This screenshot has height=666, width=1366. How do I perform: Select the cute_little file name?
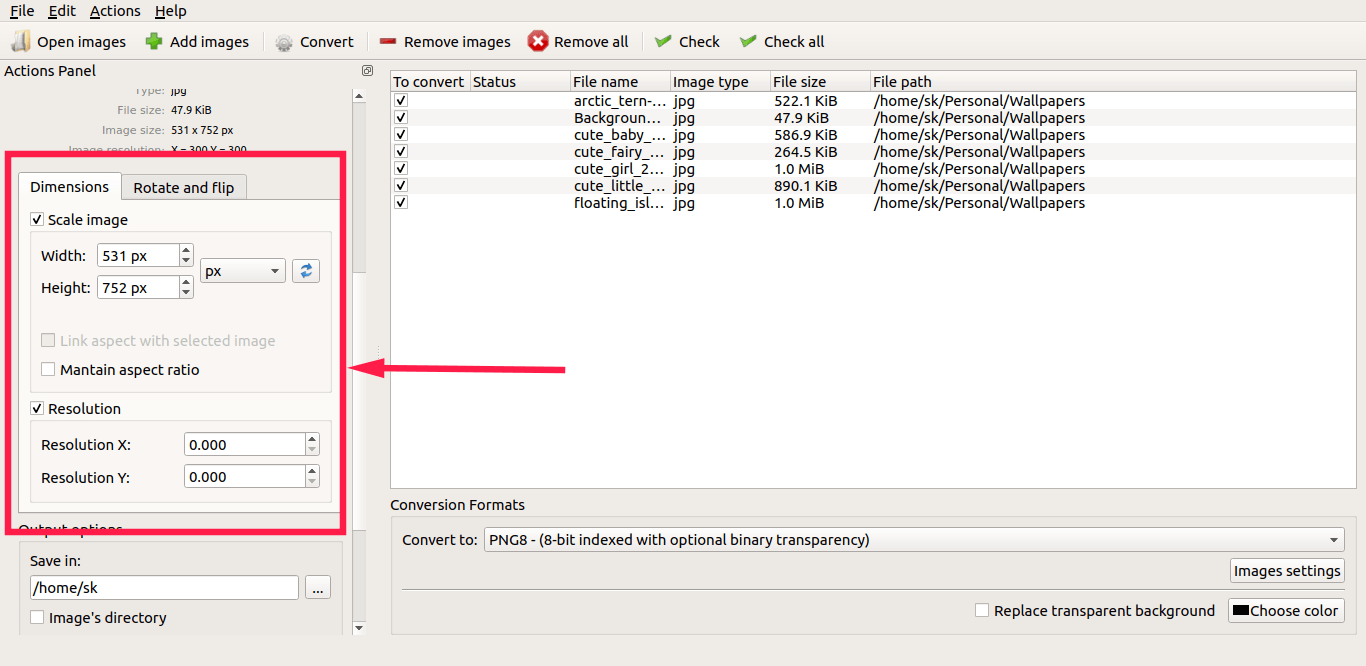tap(620, 186)
